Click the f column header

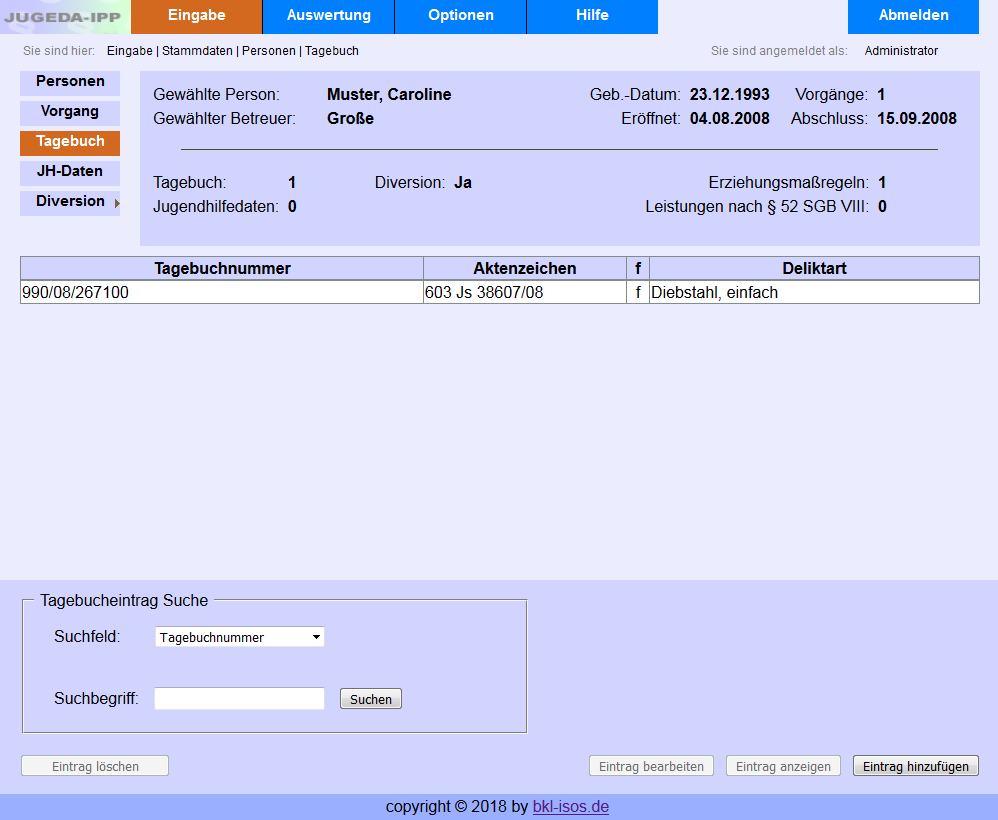(x=638, y=268)
